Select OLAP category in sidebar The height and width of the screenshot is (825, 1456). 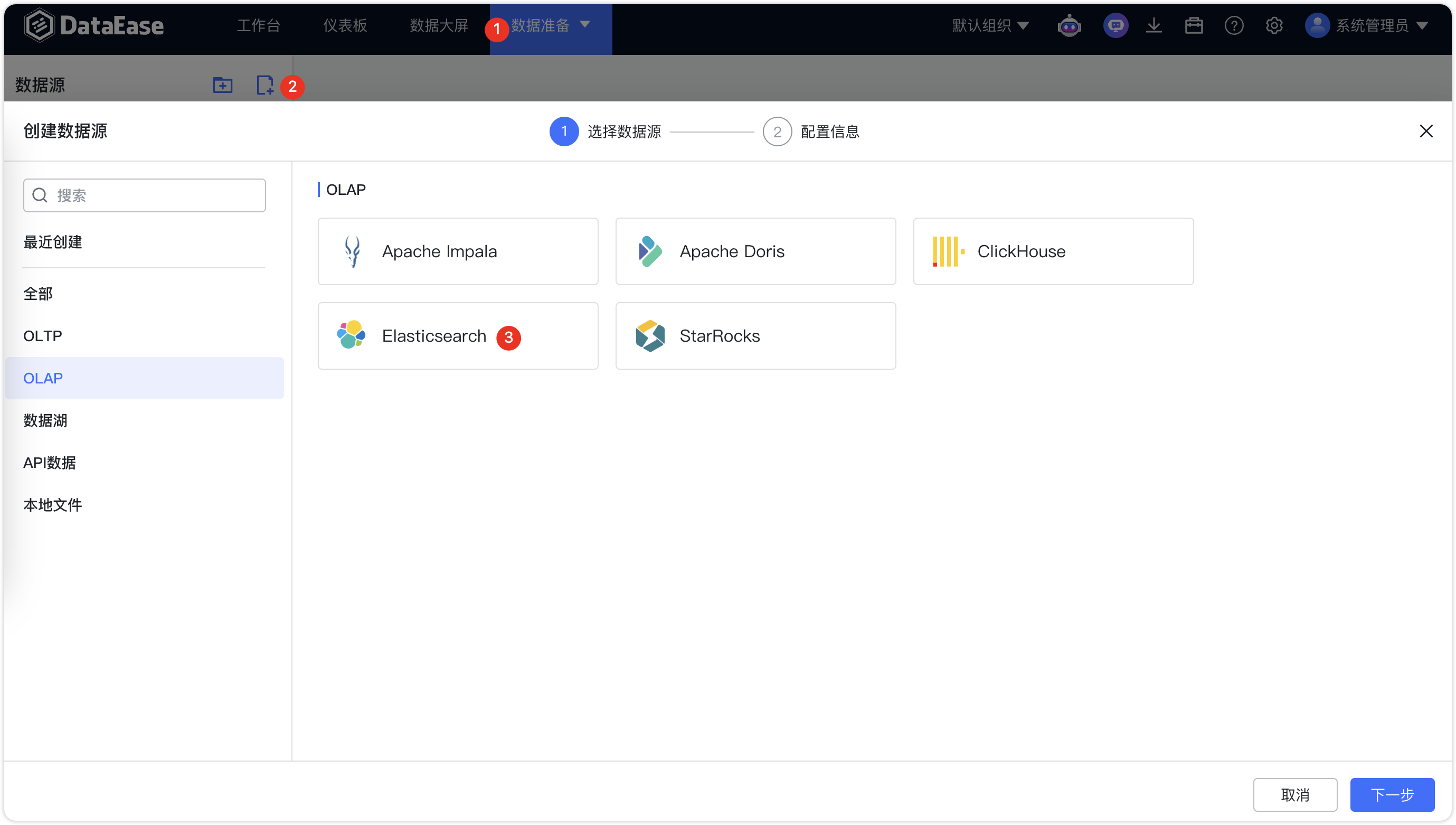[x=145, y=378]
